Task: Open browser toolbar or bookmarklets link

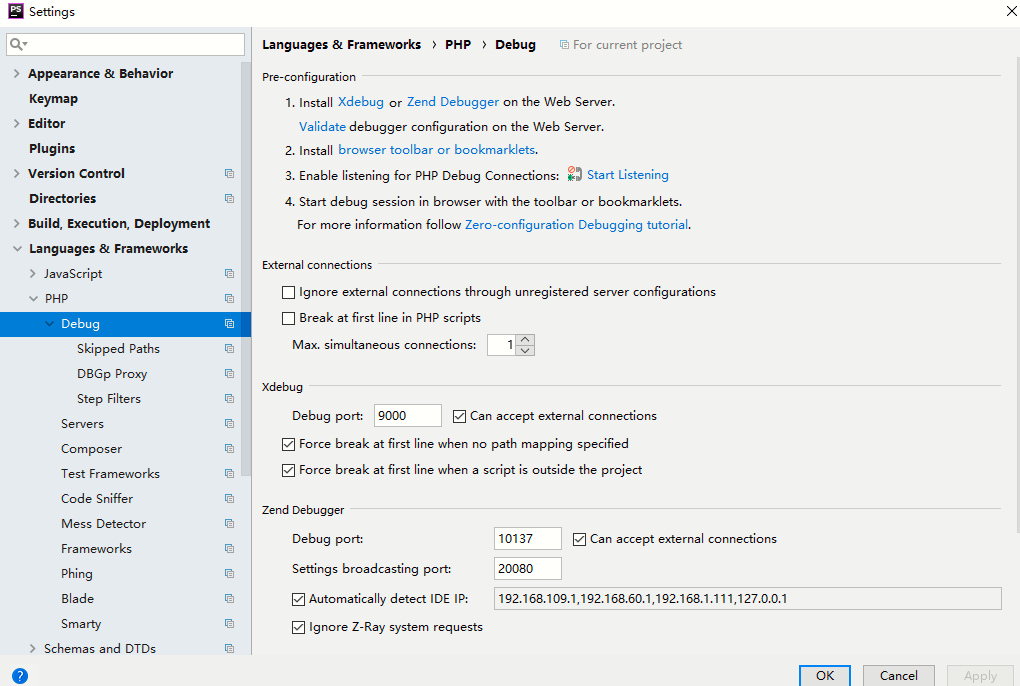Action: (x=436, y=150)
